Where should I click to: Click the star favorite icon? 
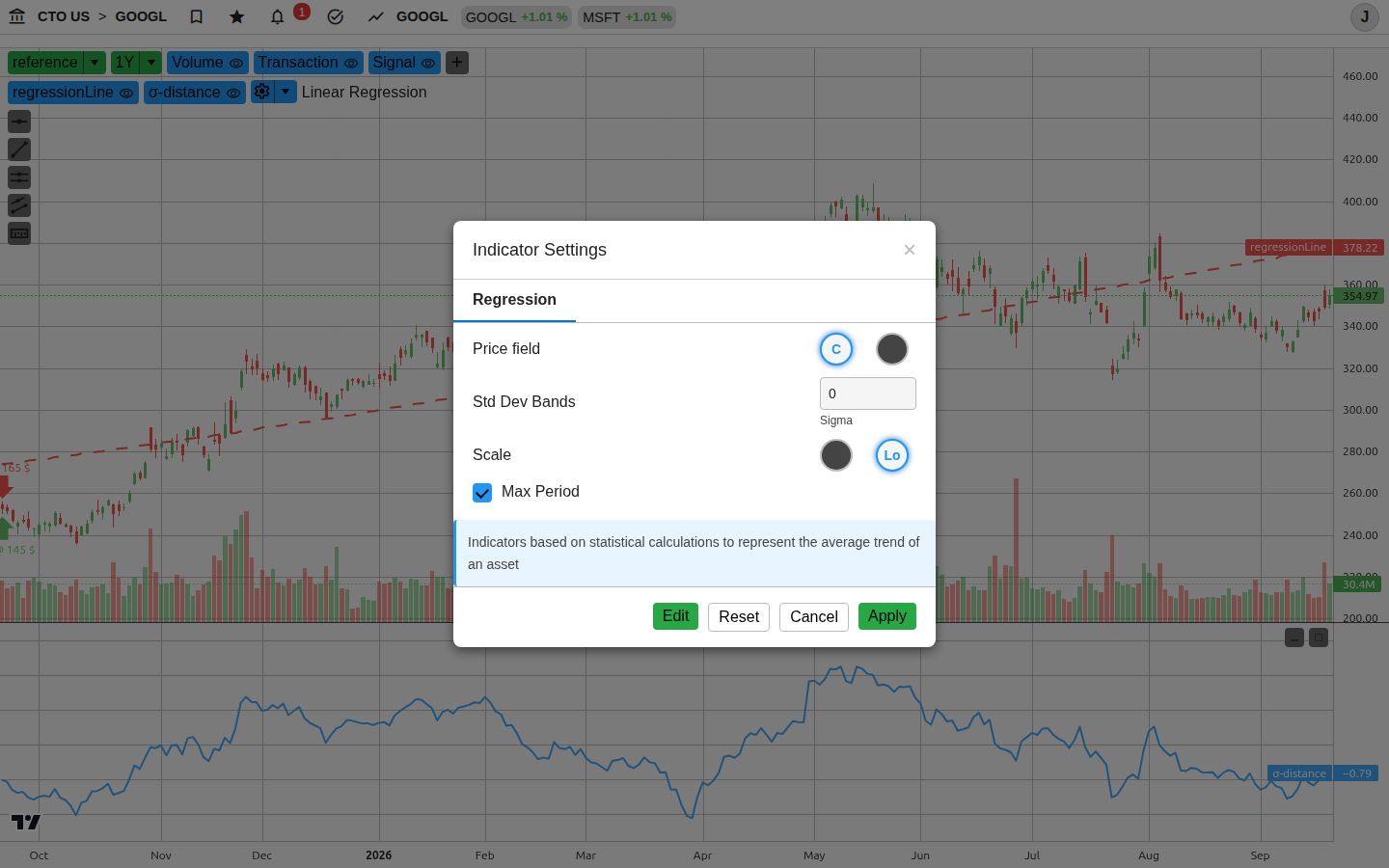237,16
